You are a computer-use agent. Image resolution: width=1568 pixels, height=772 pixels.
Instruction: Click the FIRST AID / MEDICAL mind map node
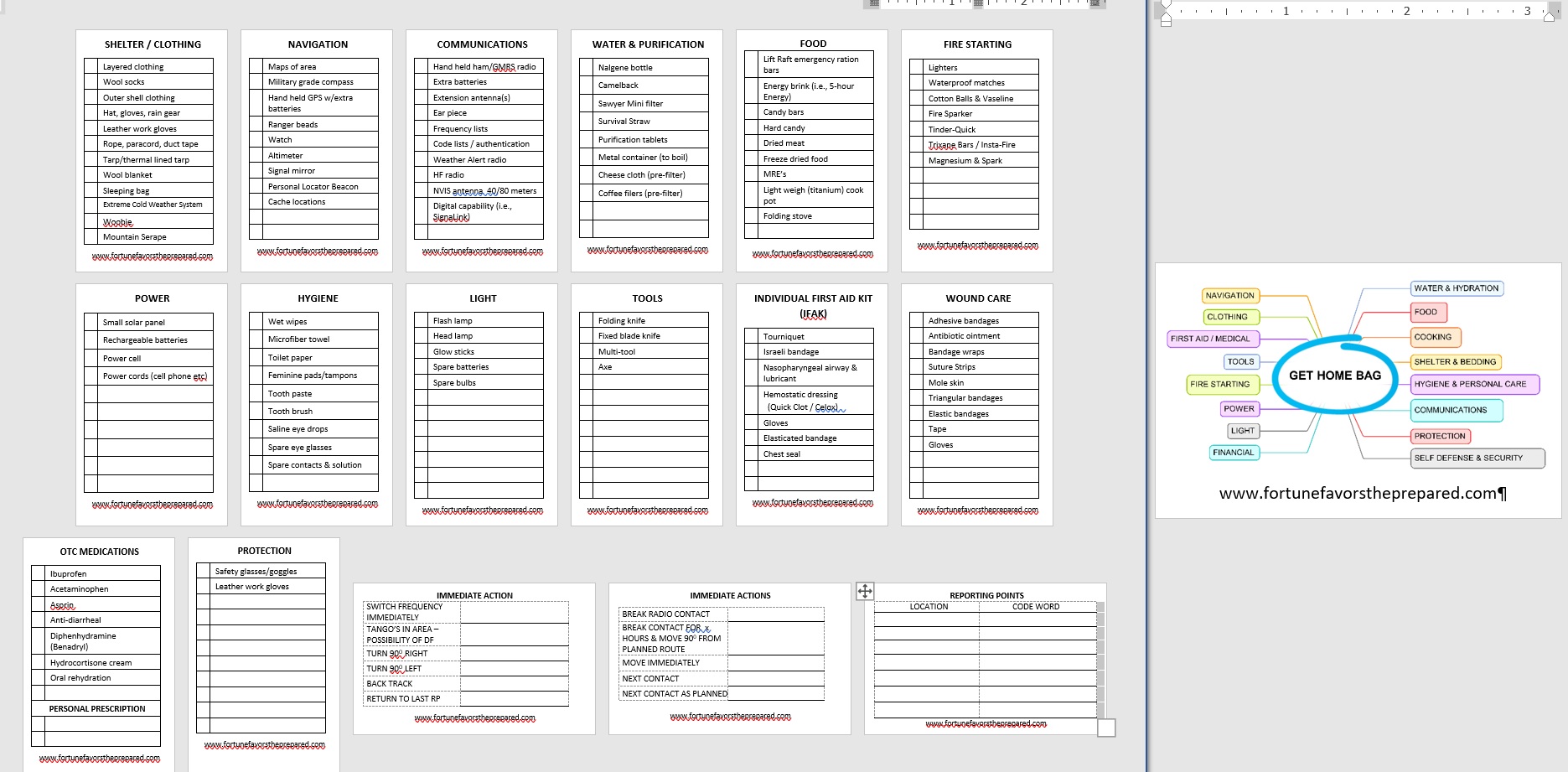[1209, 339]
